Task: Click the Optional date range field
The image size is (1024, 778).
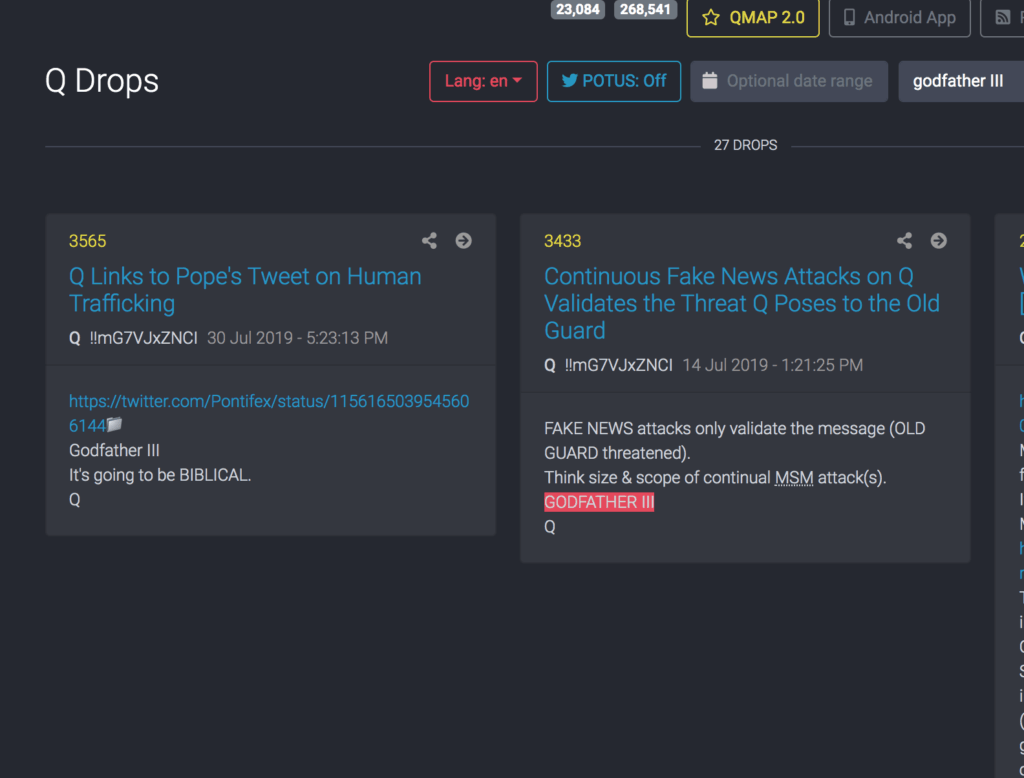Action: pos(799,81)
